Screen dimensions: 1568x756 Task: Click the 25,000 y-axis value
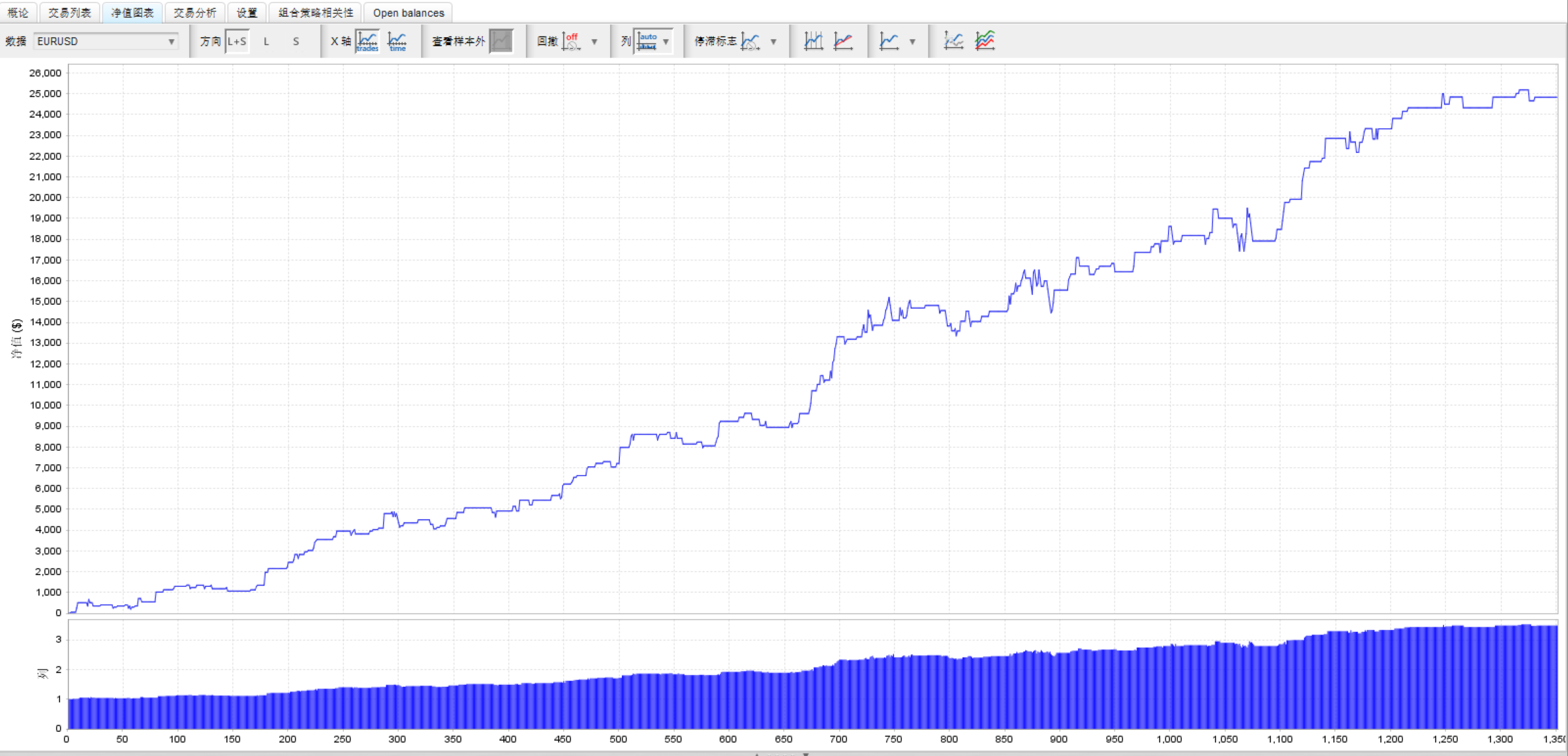[x=45, y=93]
